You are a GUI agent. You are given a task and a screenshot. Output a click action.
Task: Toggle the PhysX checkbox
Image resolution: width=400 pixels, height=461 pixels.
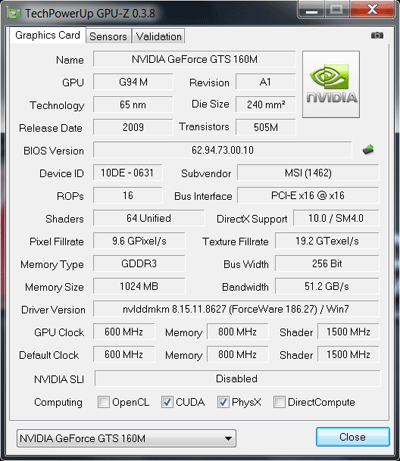[223, 402]
